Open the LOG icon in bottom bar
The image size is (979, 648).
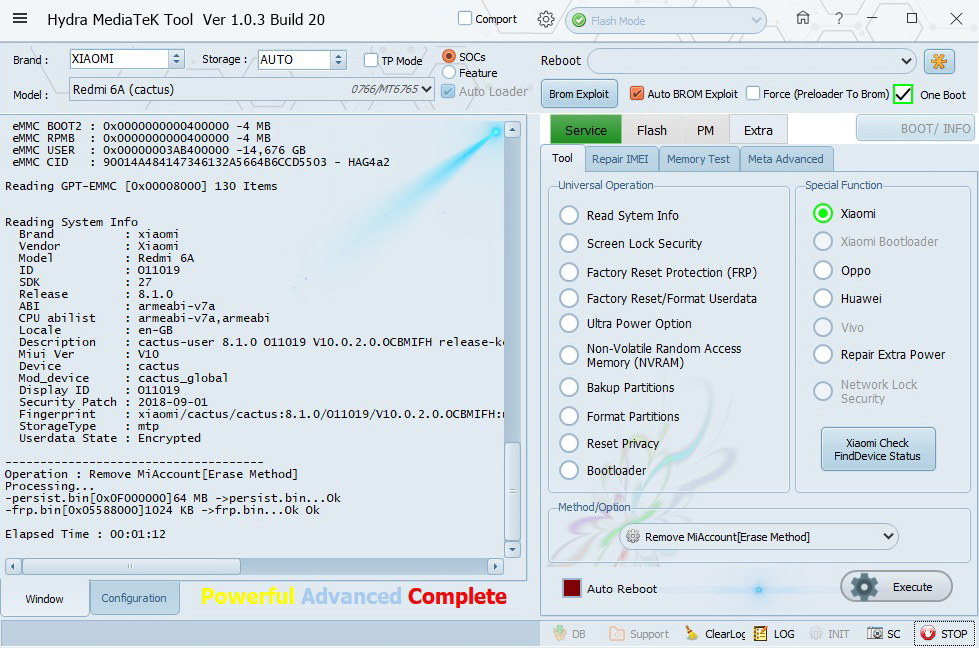tap(774, 634)
